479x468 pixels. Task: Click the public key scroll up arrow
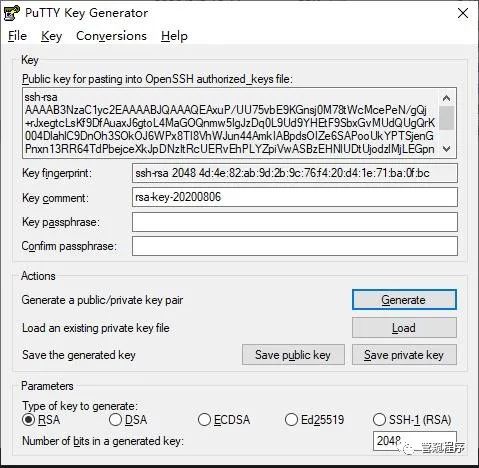[x=446, y=98]
